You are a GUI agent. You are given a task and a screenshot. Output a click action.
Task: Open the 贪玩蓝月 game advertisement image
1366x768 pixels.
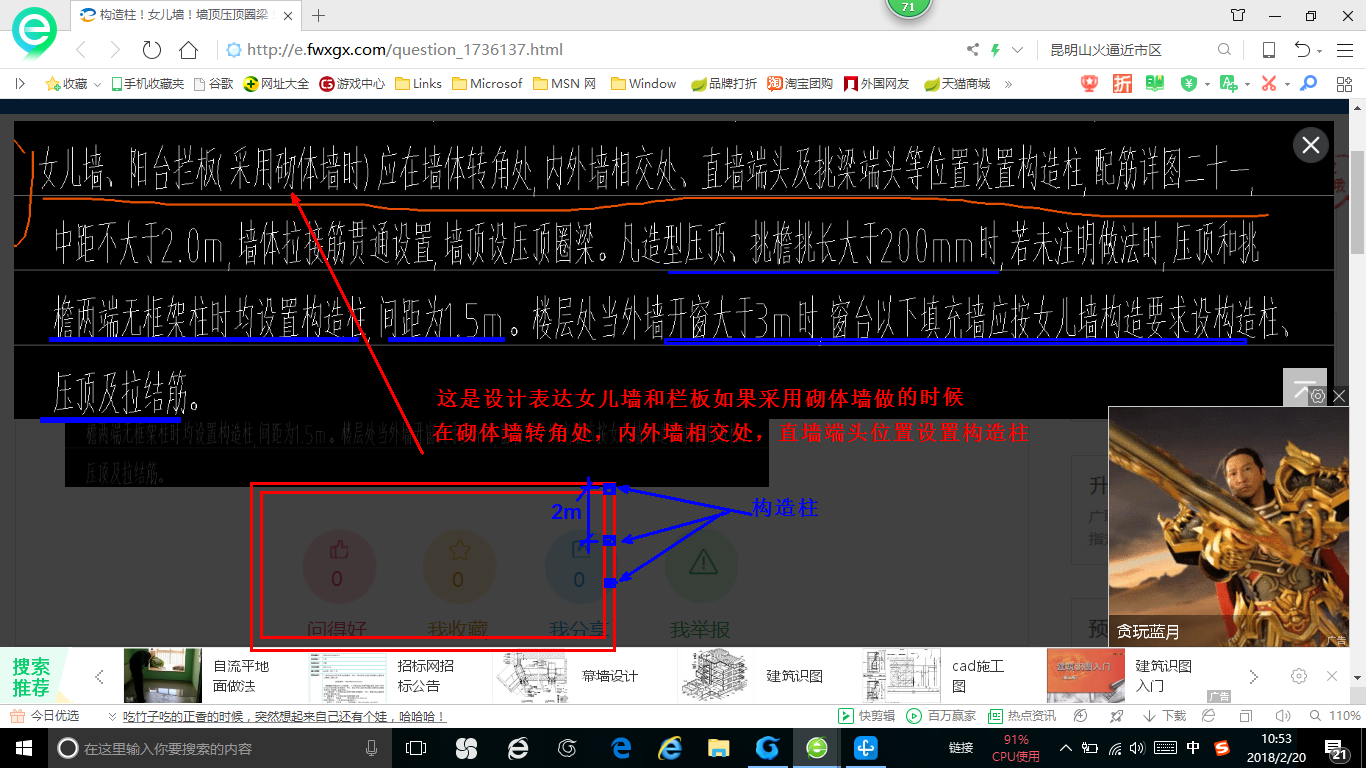click(1228, 525)
